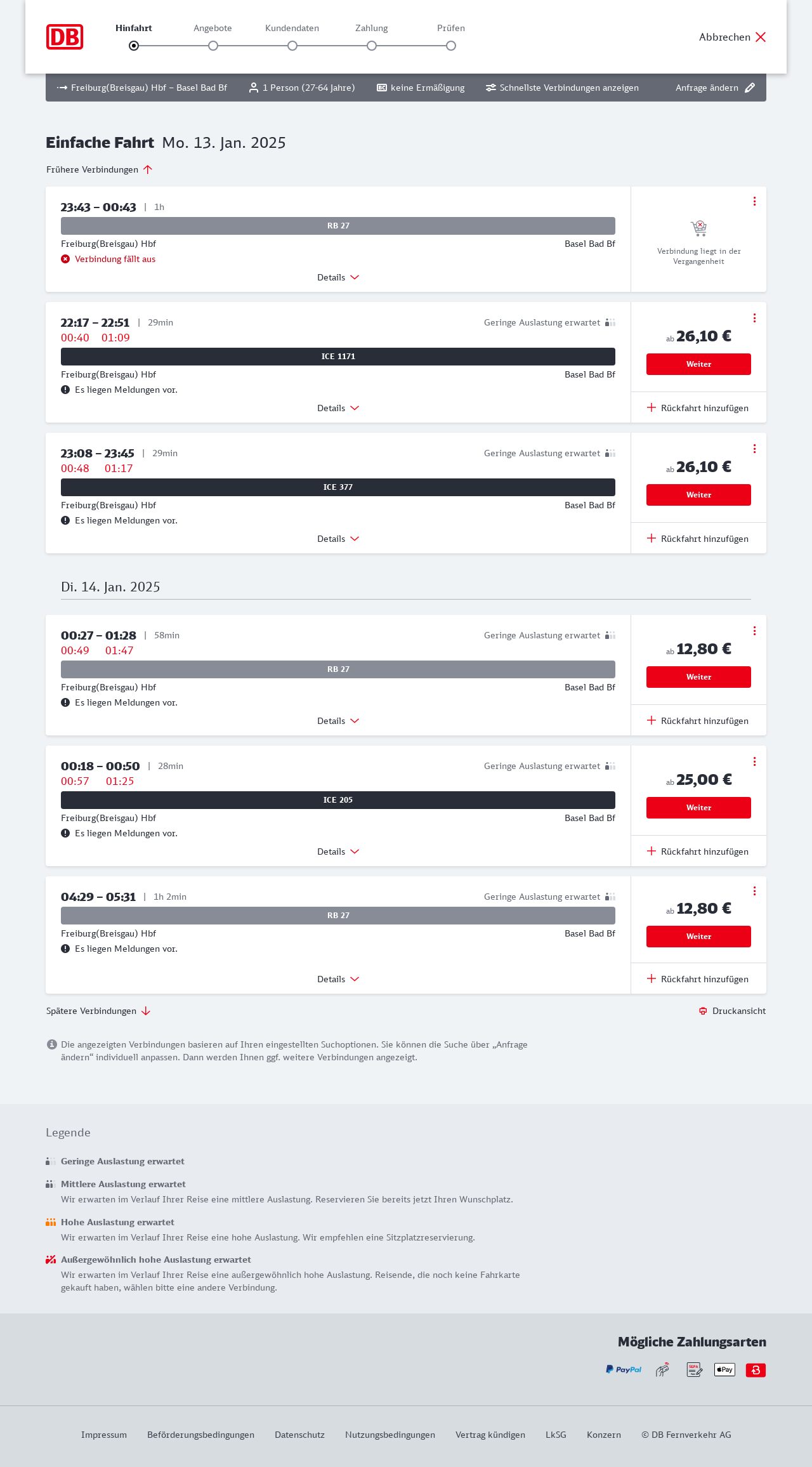The height and width of the screenshot is (1467, 812).
Task: Select the Angebote progress step circle
Action: pos(213,46)
